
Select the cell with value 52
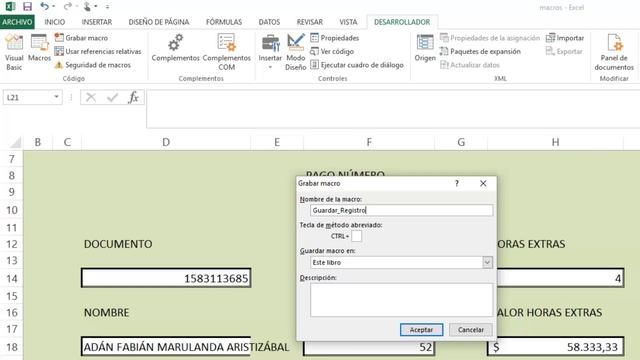[369, 348]
